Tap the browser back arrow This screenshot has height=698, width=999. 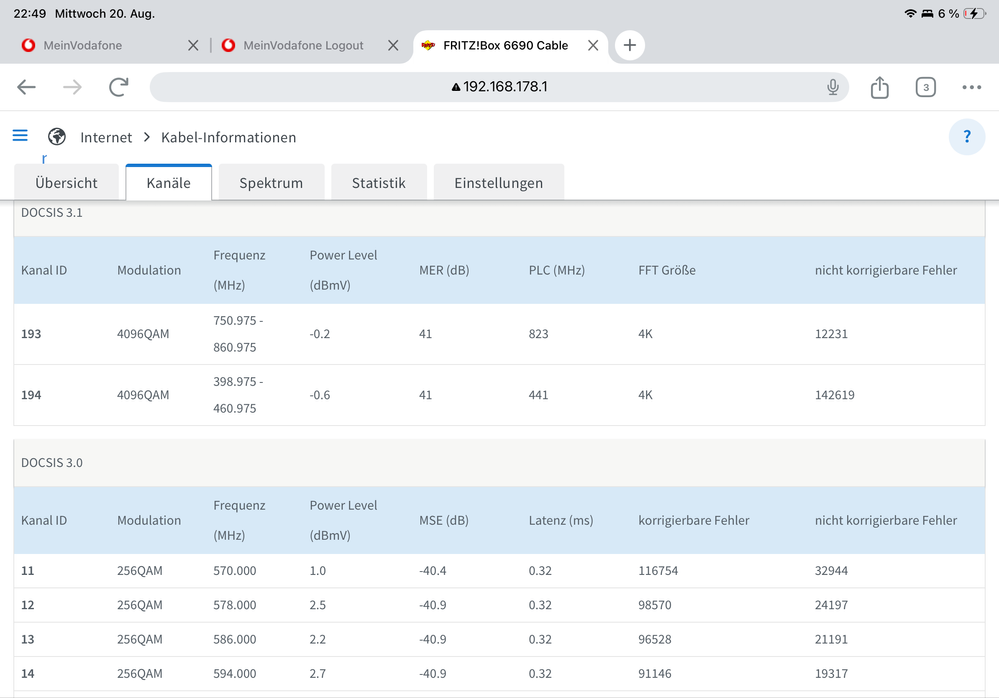pyautogui.click(x=27, y=87)
